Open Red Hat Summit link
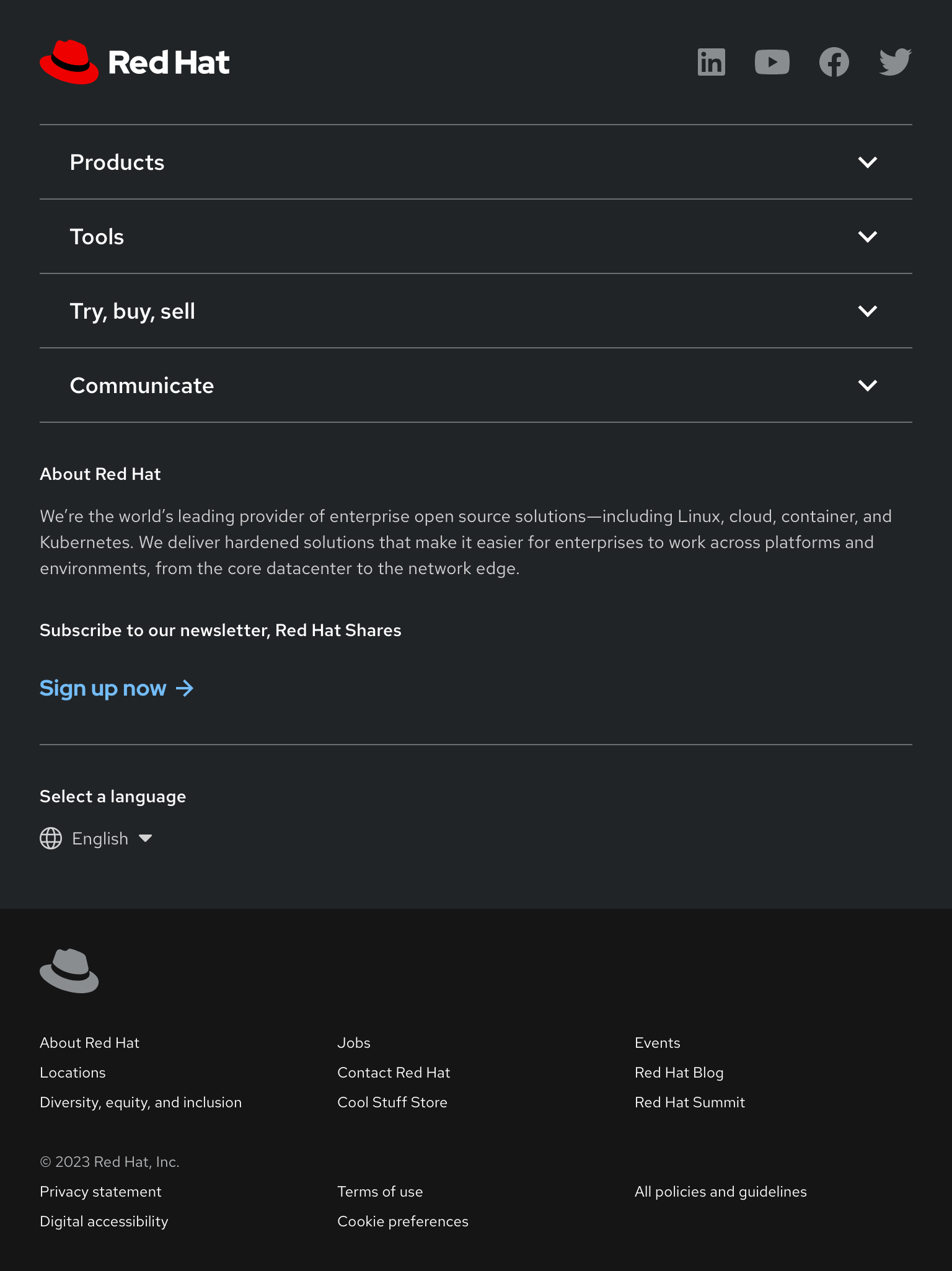This screenshot has height=1271, width=952. (x=690, y=1102)
